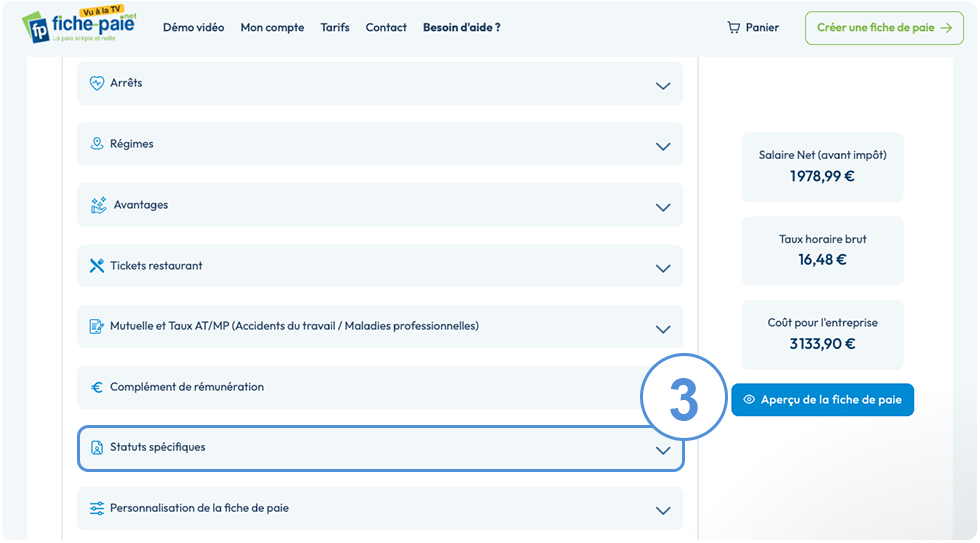This screenshot has width=980, height=543.
Task: Click the Salaire Net (avant impôt) label
Action: [822, 155]
